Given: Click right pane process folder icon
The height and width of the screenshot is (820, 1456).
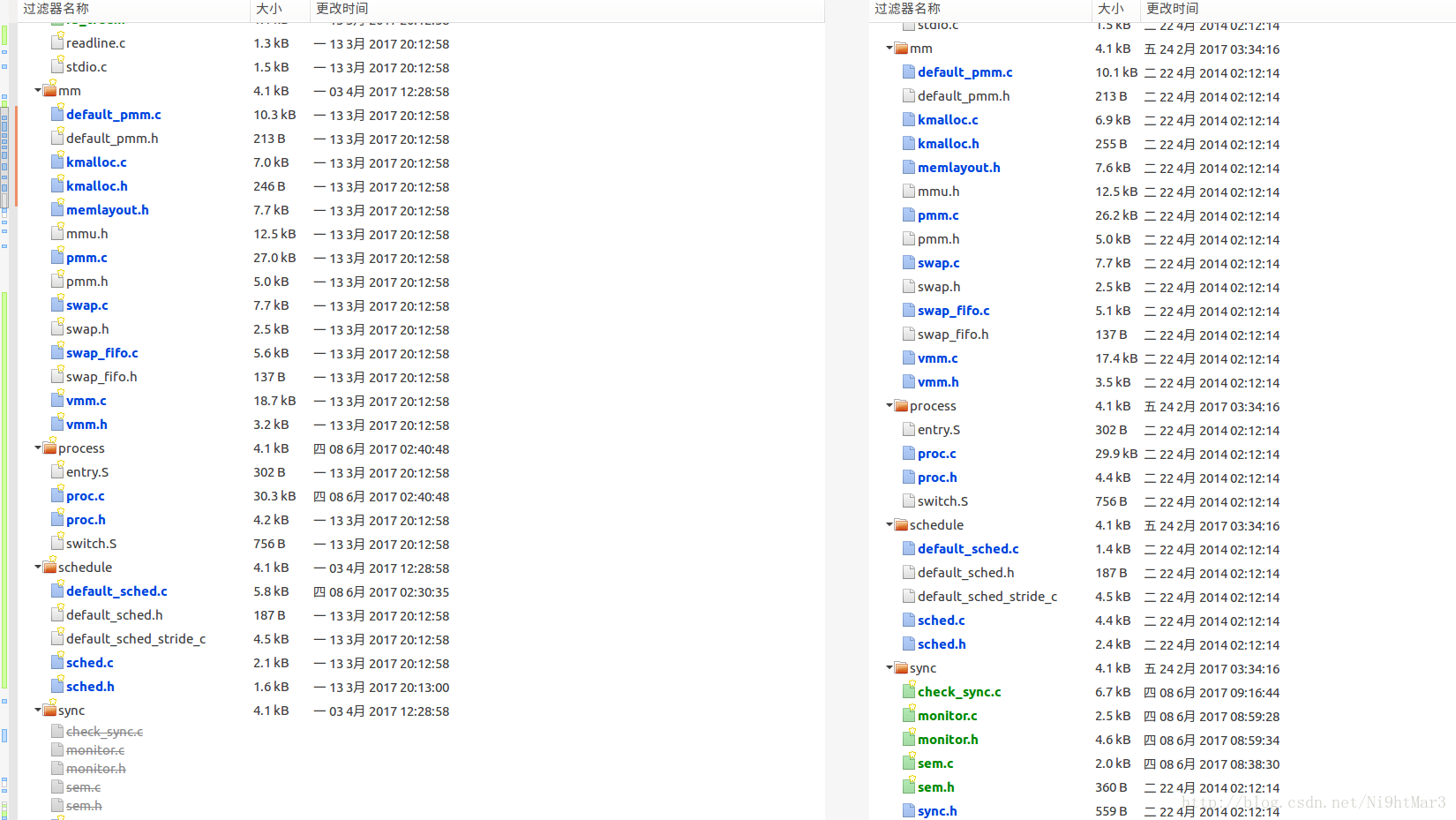Looking at the screenshot, I should click(x=901, y=405).
